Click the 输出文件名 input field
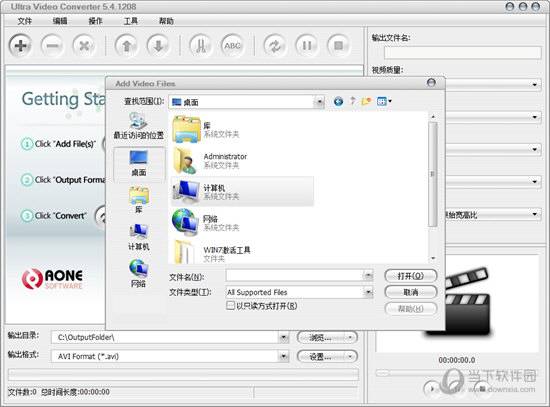 pyautogui.click(x=463, y=53)
